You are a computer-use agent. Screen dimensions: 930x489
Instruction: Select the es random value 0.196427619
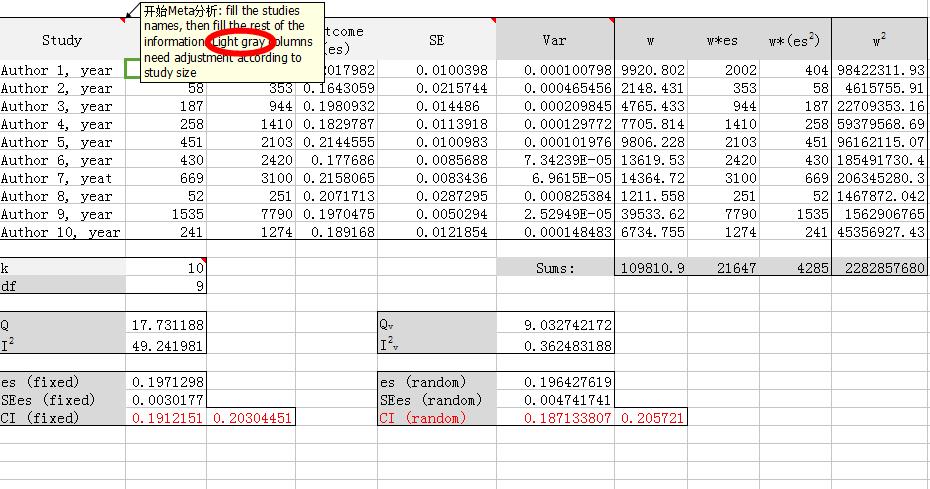[x=555, y=382]
